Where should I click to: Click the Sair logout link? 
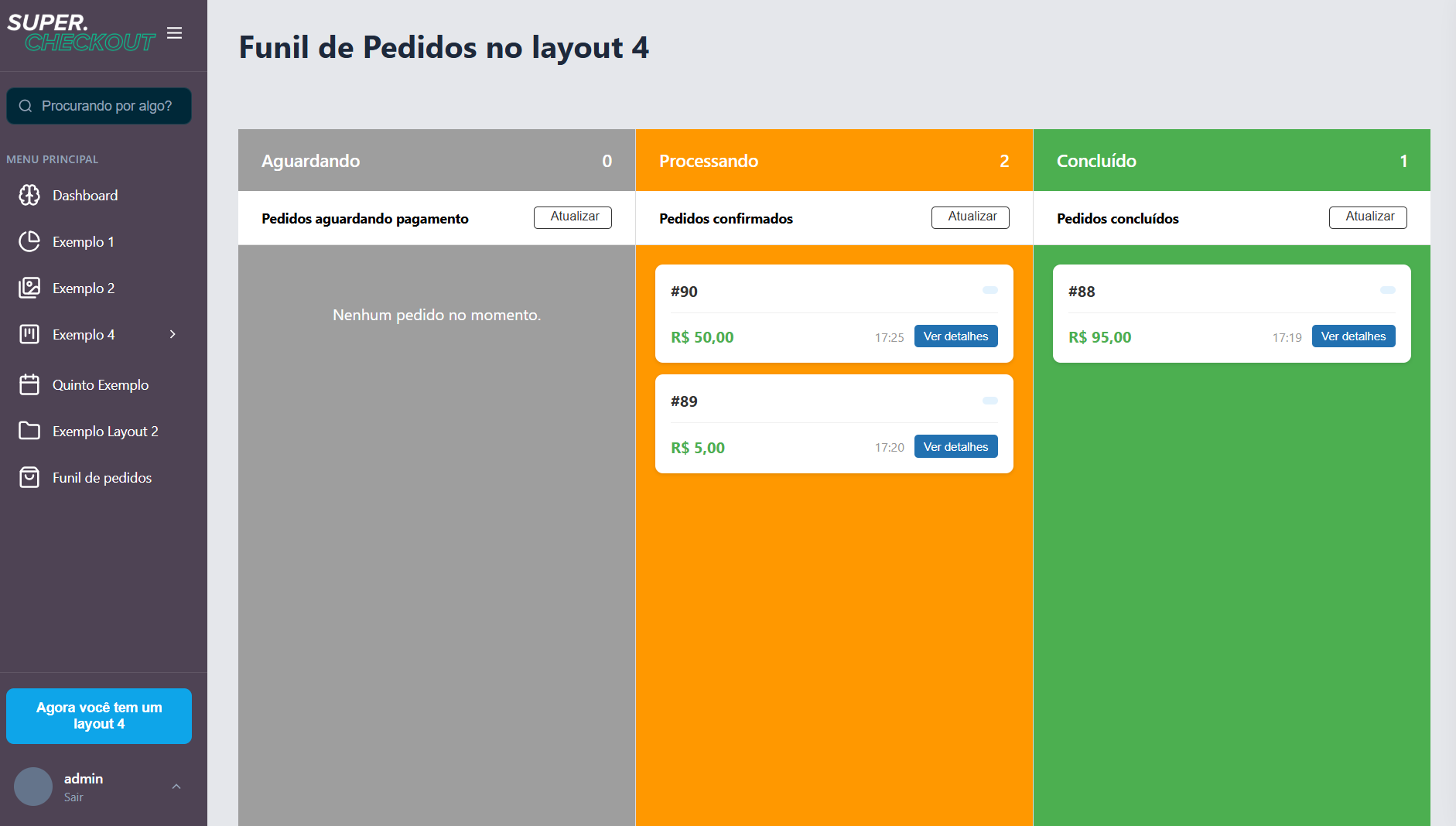point(73,797)
